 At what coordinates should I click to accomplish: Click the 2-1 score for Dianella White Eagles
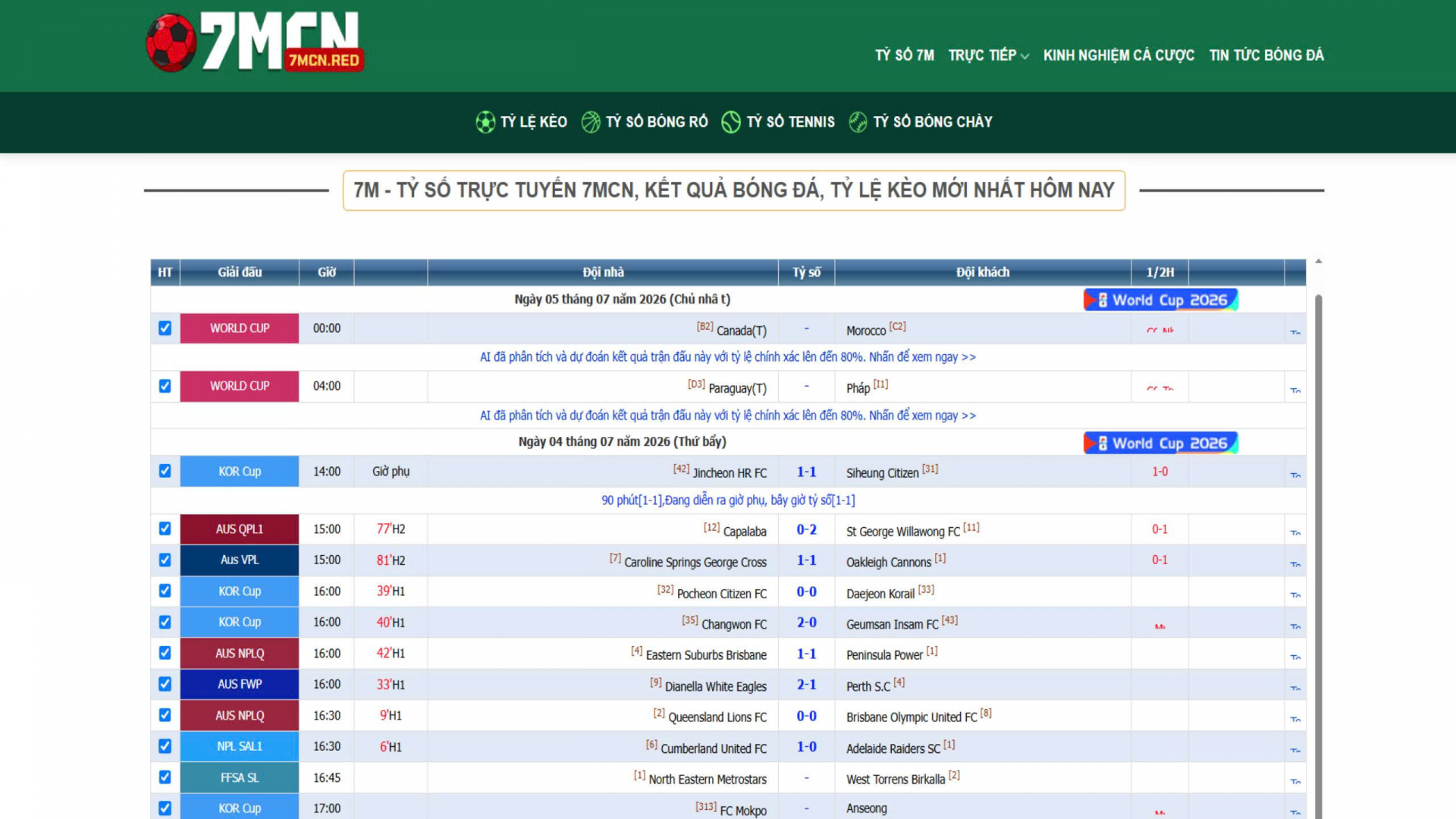(806, 685)
